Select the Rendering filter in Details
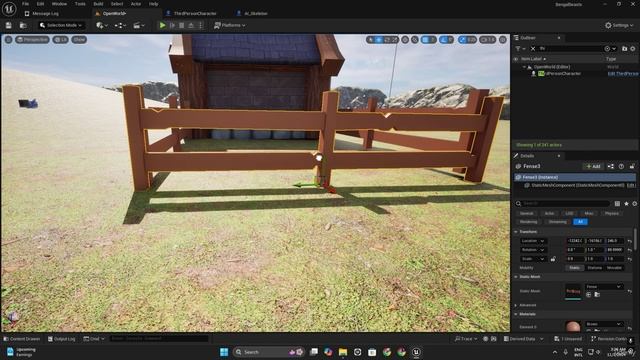Image resolution: width=640 pixels, height=360 pixels. pos(528,222)
